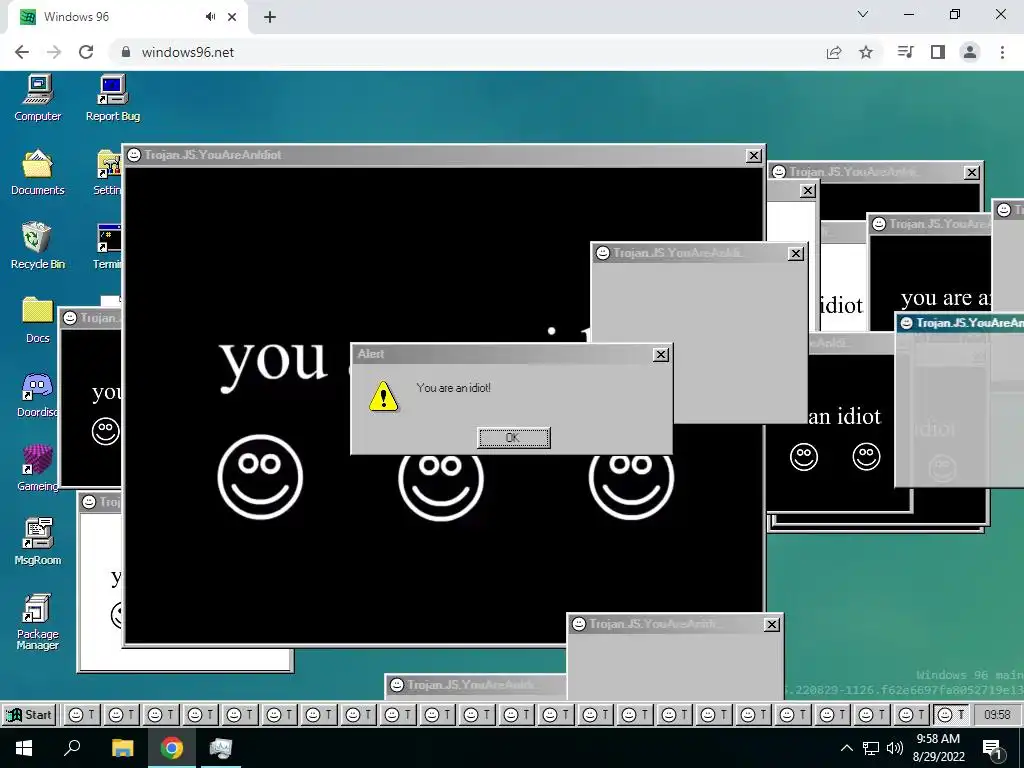This screenshot has height=768, width=1024.
Task: Click the yellow warning icon in Alert
Action: (x=383, y=396)
